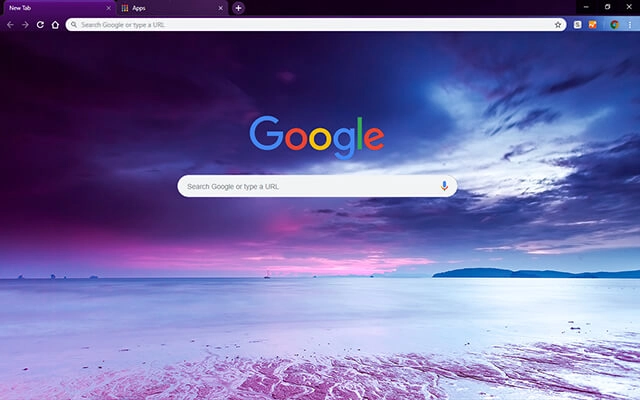
Task: Start voice search with the microphone icon
Action: pos(444,186)
